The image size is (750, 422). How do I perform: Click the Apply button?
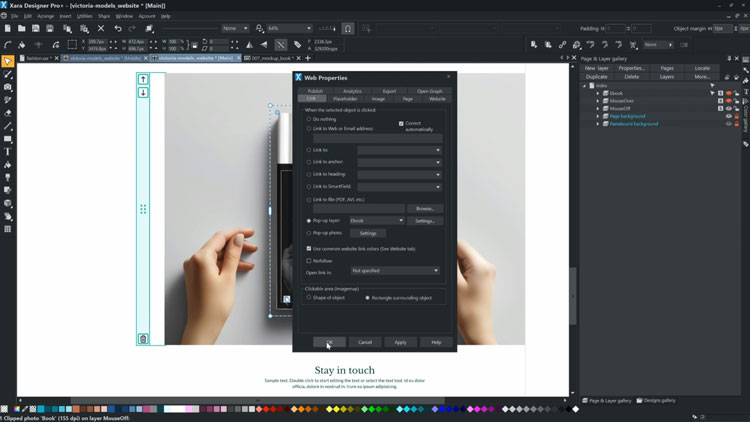400,342
